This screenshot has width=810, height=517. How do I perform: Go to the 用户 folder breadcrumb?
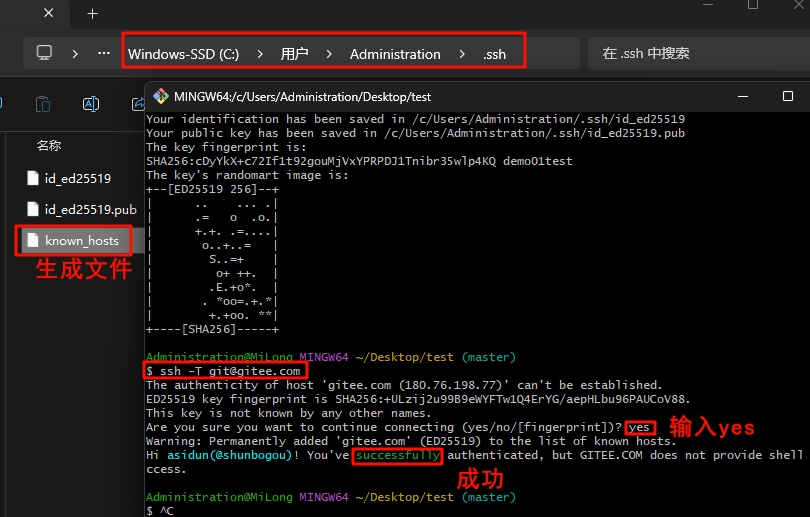pos(294,54)
